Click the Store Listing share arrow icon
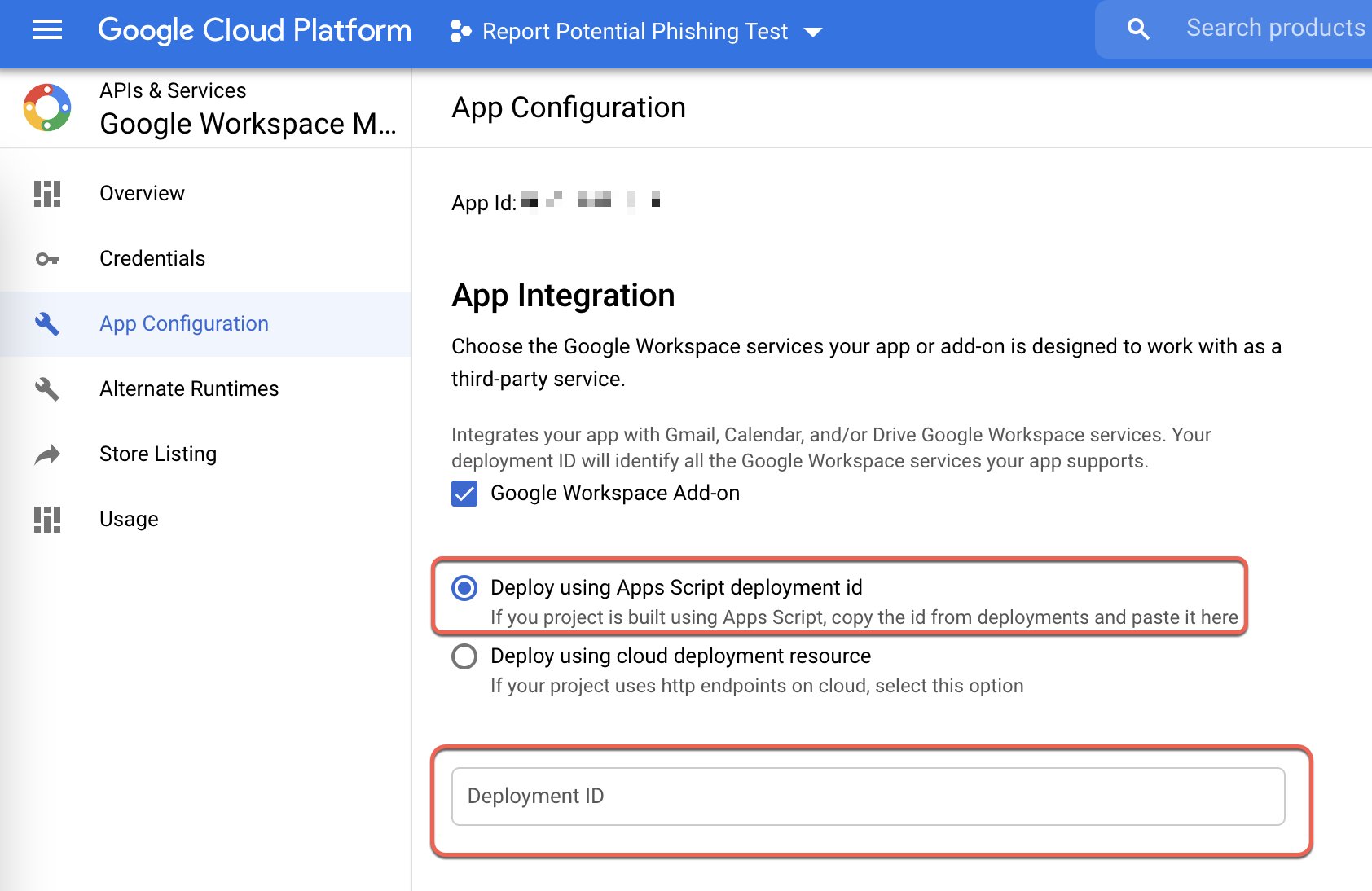This screenshot has width=1372, height=891. pos(47,454)
